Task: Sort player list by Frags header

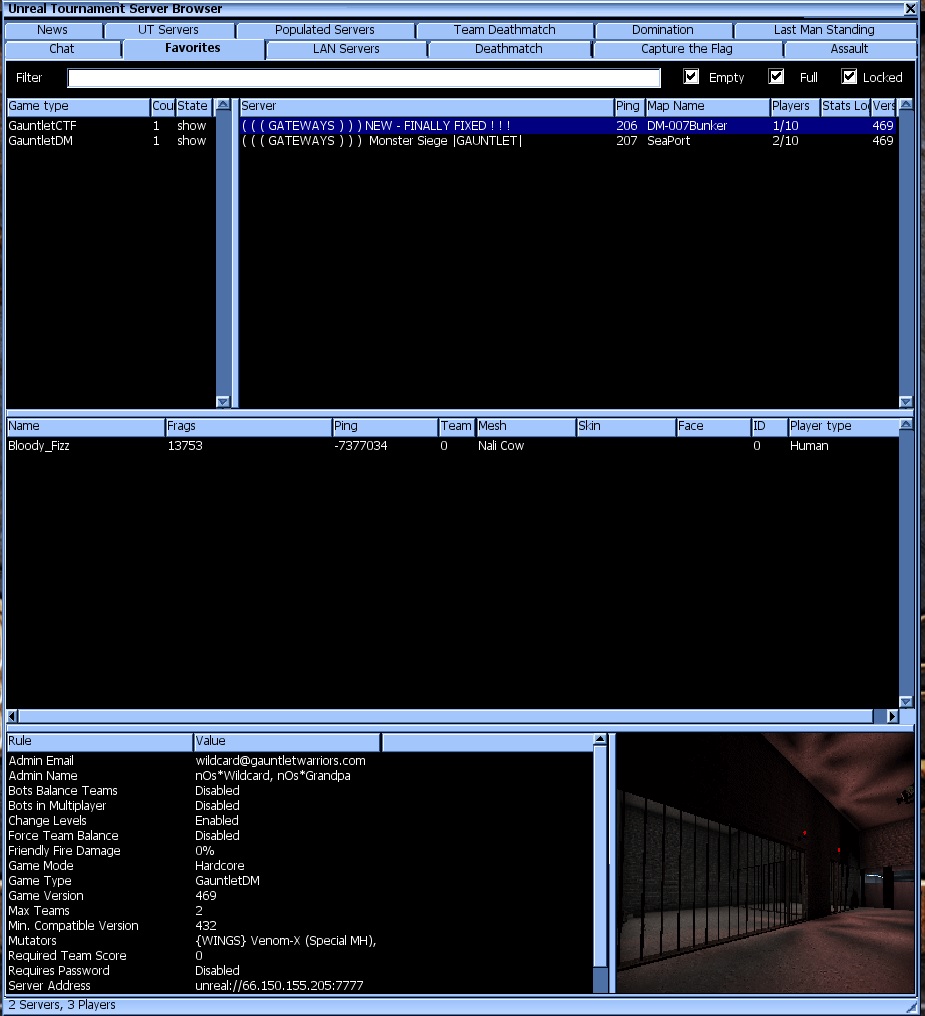Action: pos(249,426)
